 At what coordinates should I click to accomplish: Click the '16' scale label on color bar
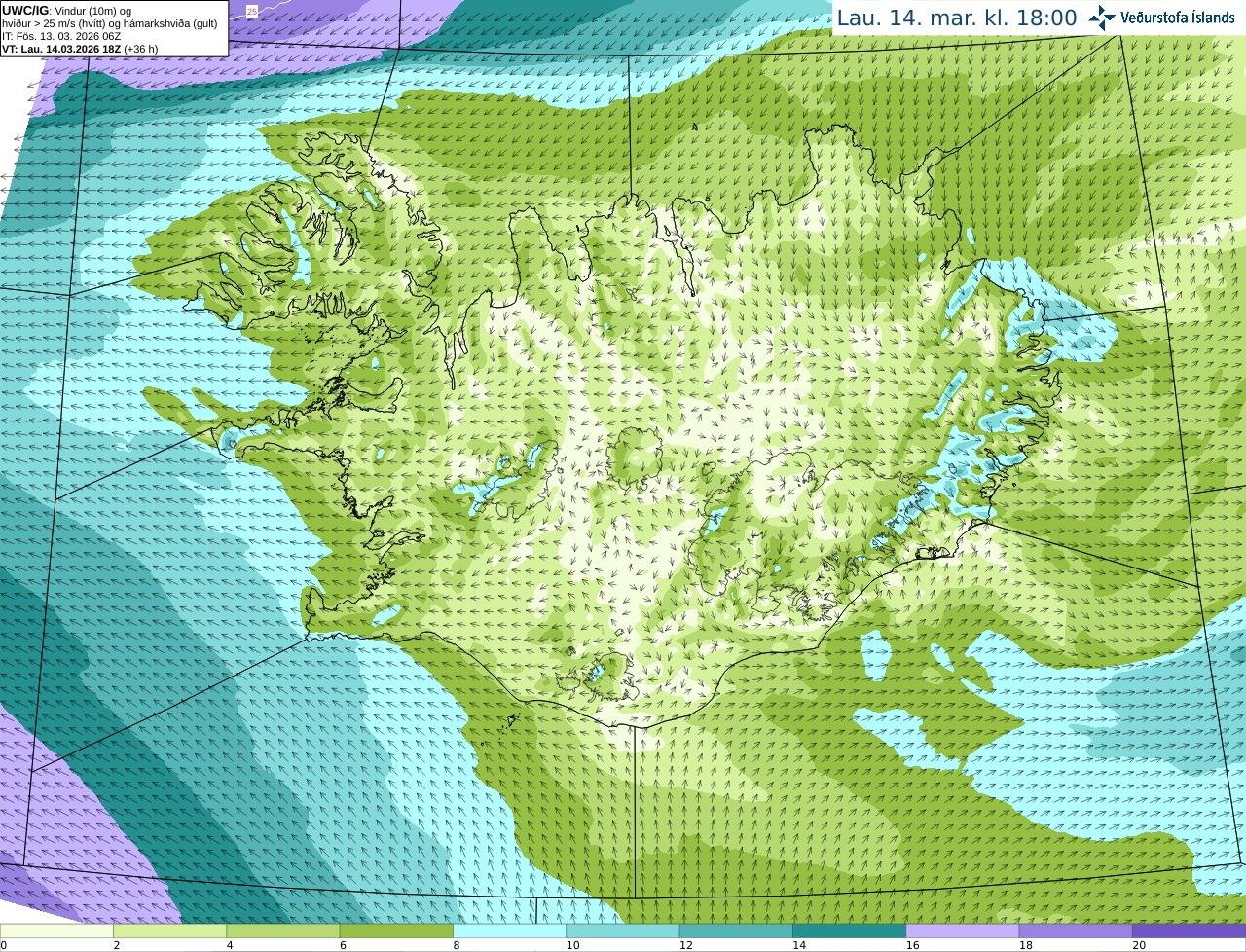coord(912,945)
